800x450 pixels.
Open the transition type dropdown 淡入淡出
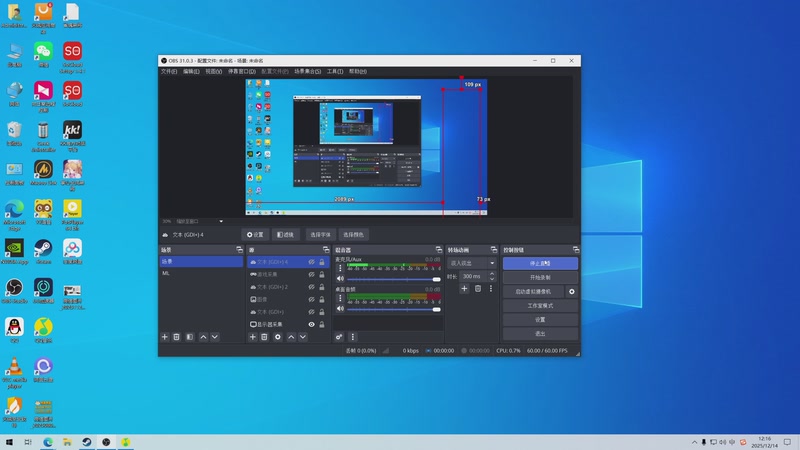(x=472, y=263)
